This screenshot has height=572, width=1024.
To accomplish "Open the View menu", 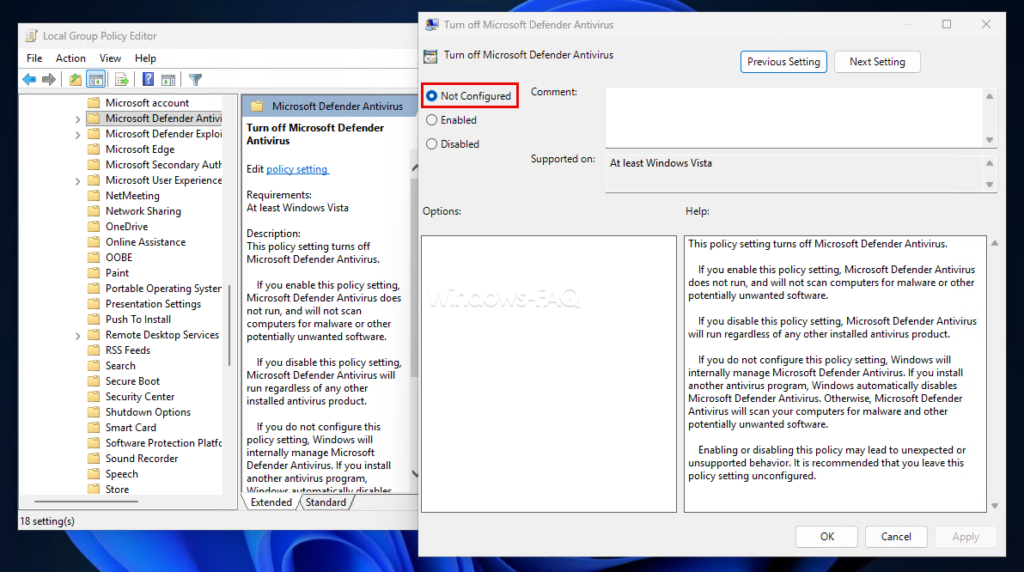I will (x=110, y=58).
